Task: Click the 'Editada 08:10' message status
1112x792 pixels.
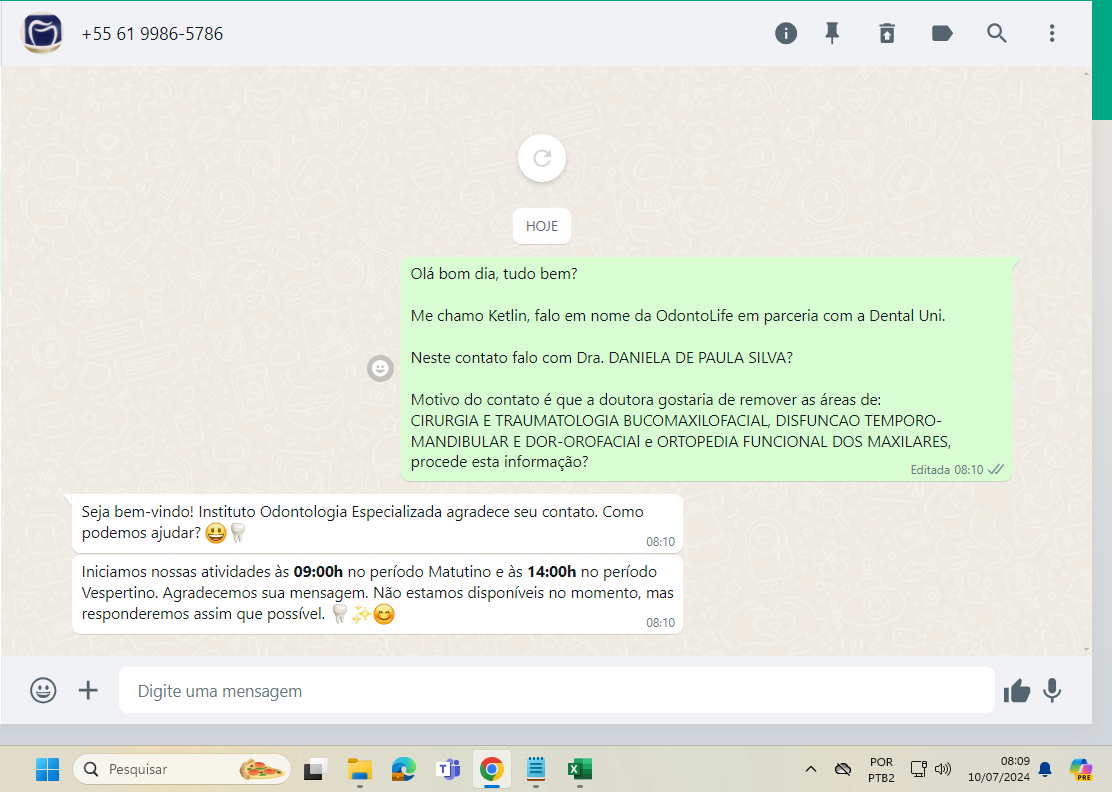Action: 947,470
